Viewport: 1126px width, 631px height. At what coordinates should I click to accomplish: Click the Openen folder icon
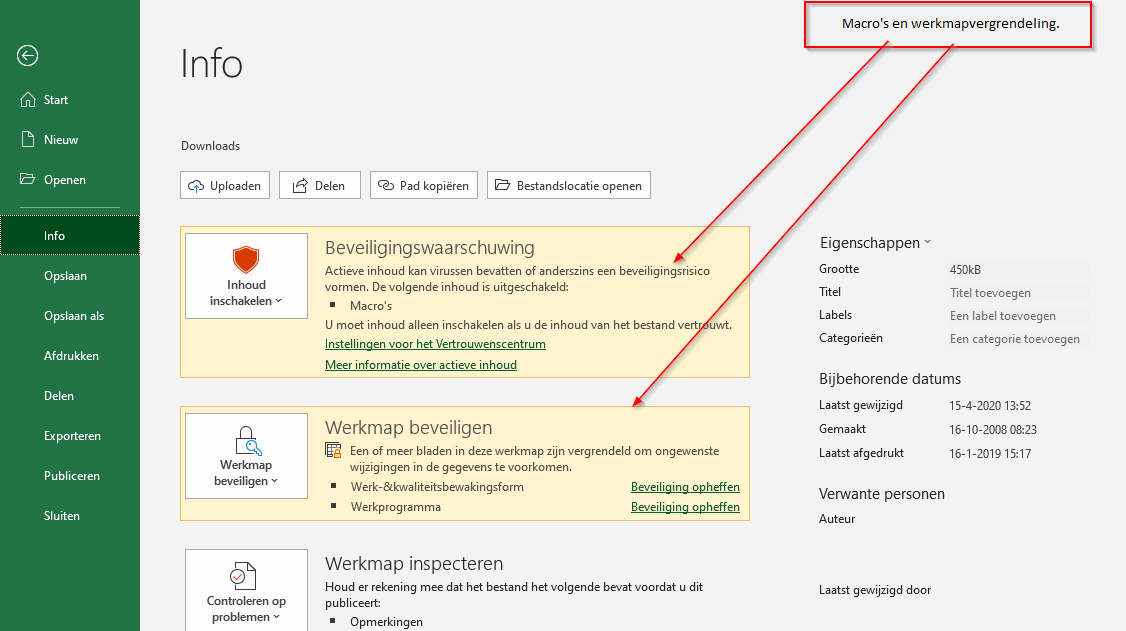(27, 179)
